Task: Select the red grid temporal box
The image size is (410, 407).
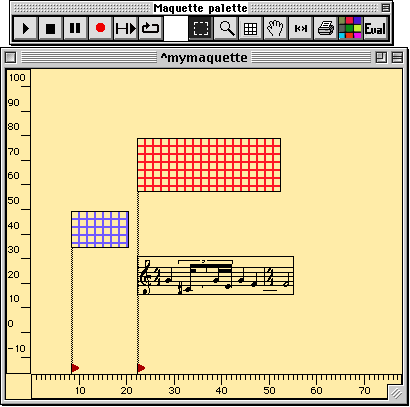Action: point(209,165)
